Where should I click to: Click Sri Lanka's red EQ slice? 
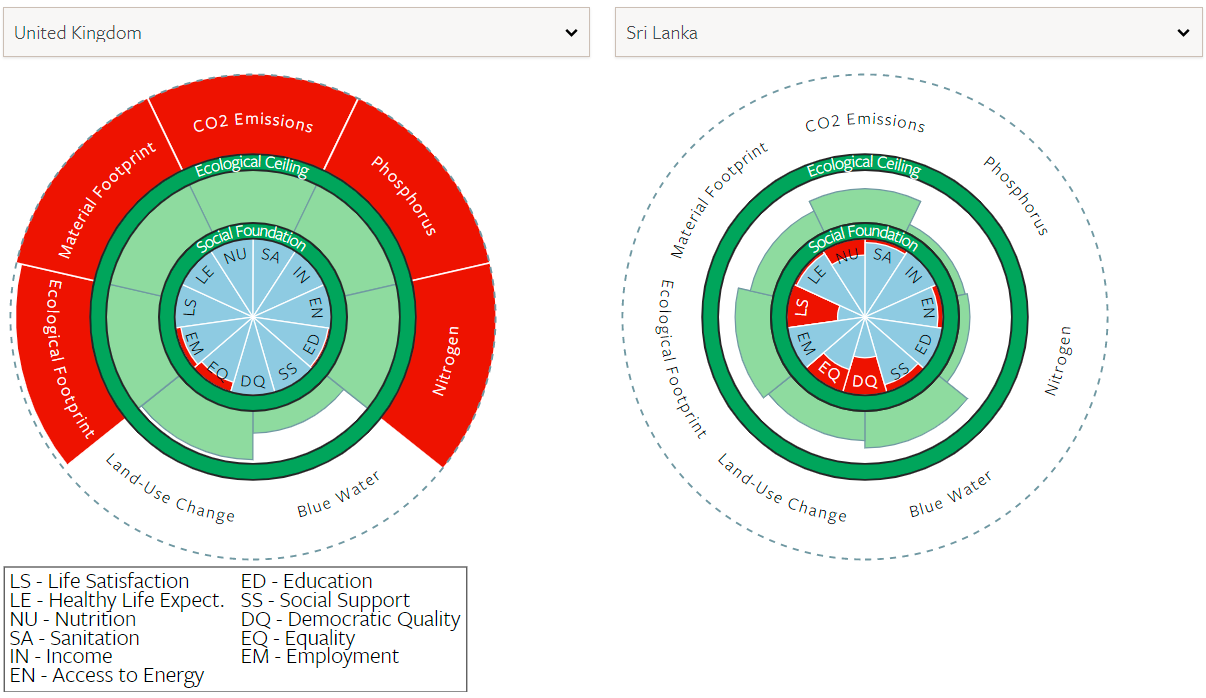[x=829, y=370]
